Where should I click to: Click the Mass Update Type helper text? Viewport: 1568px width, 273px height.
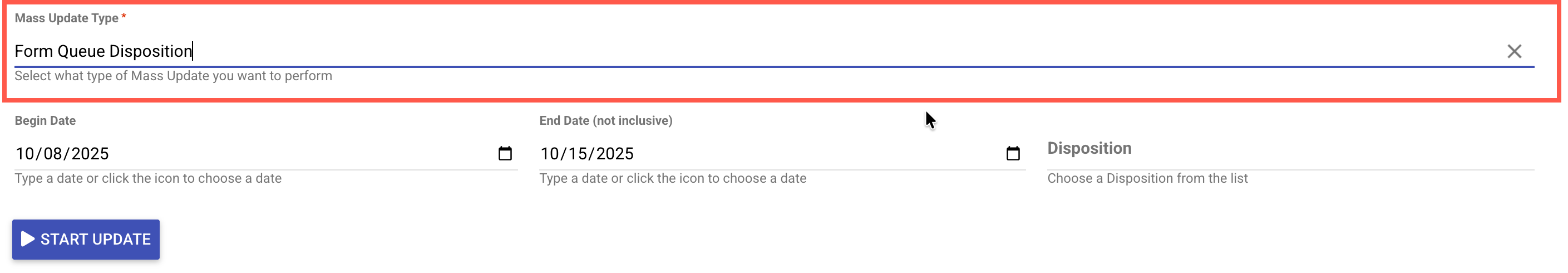pos(173,76)
